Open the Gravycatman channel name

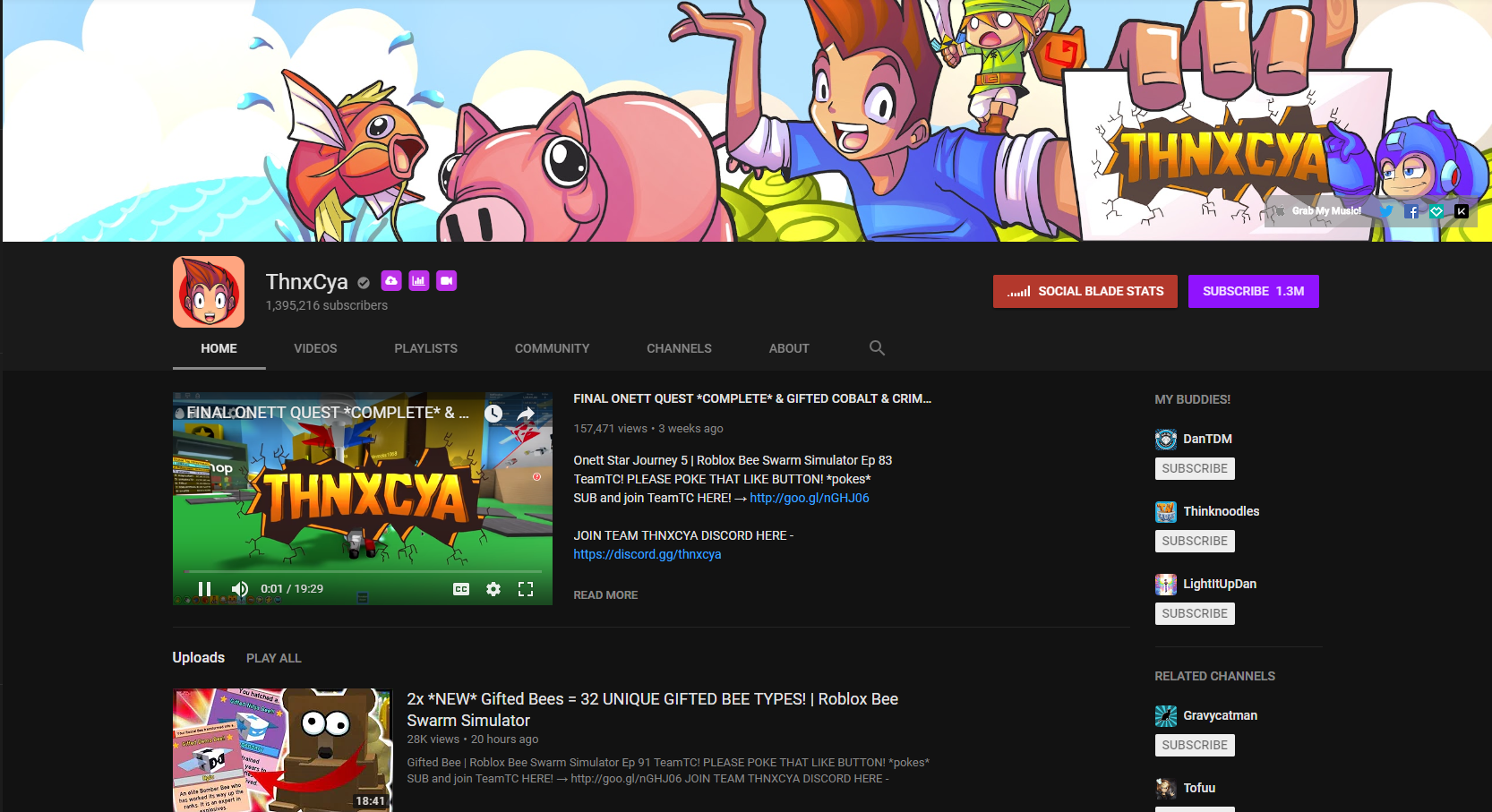click(x=1221, y=715)
